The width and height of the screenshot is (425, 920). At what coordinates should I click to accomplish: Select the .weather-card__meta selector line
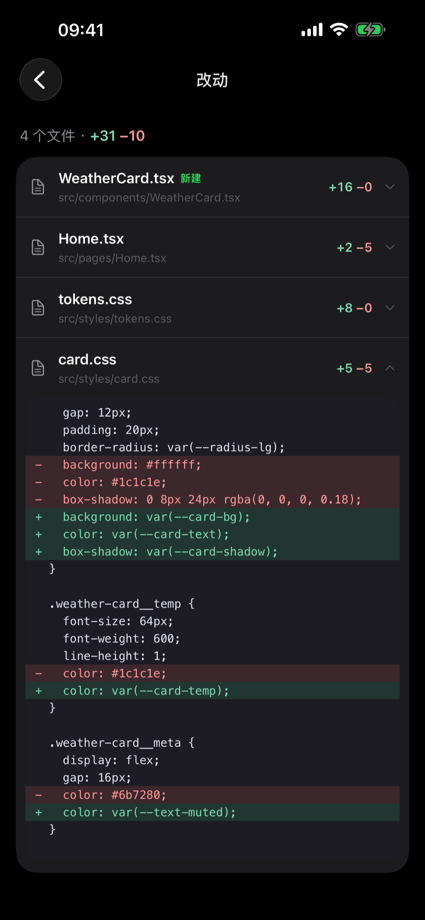pos(212,743)
